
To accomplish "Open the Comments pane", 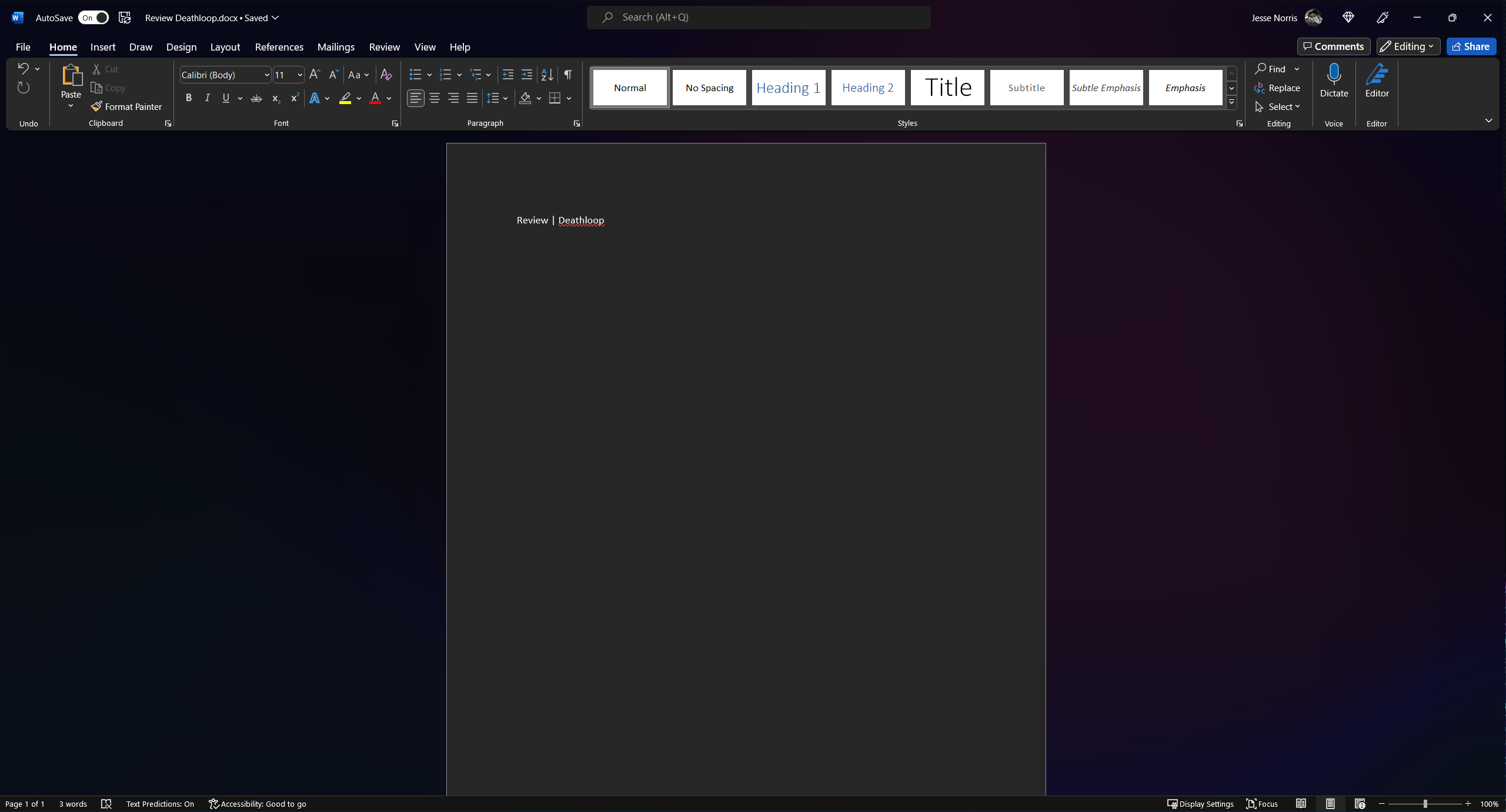I will pos(1333,46).
